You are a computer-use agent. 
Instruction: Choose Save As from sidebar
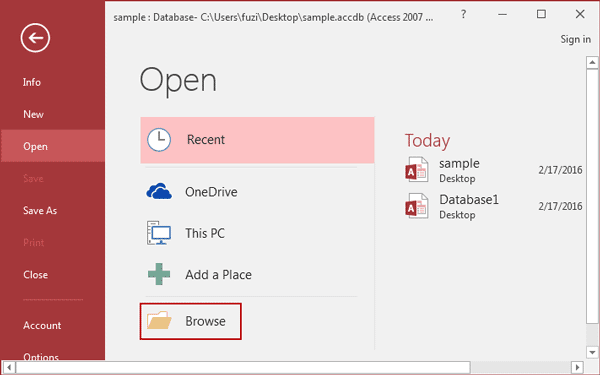(x=40, y=210)
